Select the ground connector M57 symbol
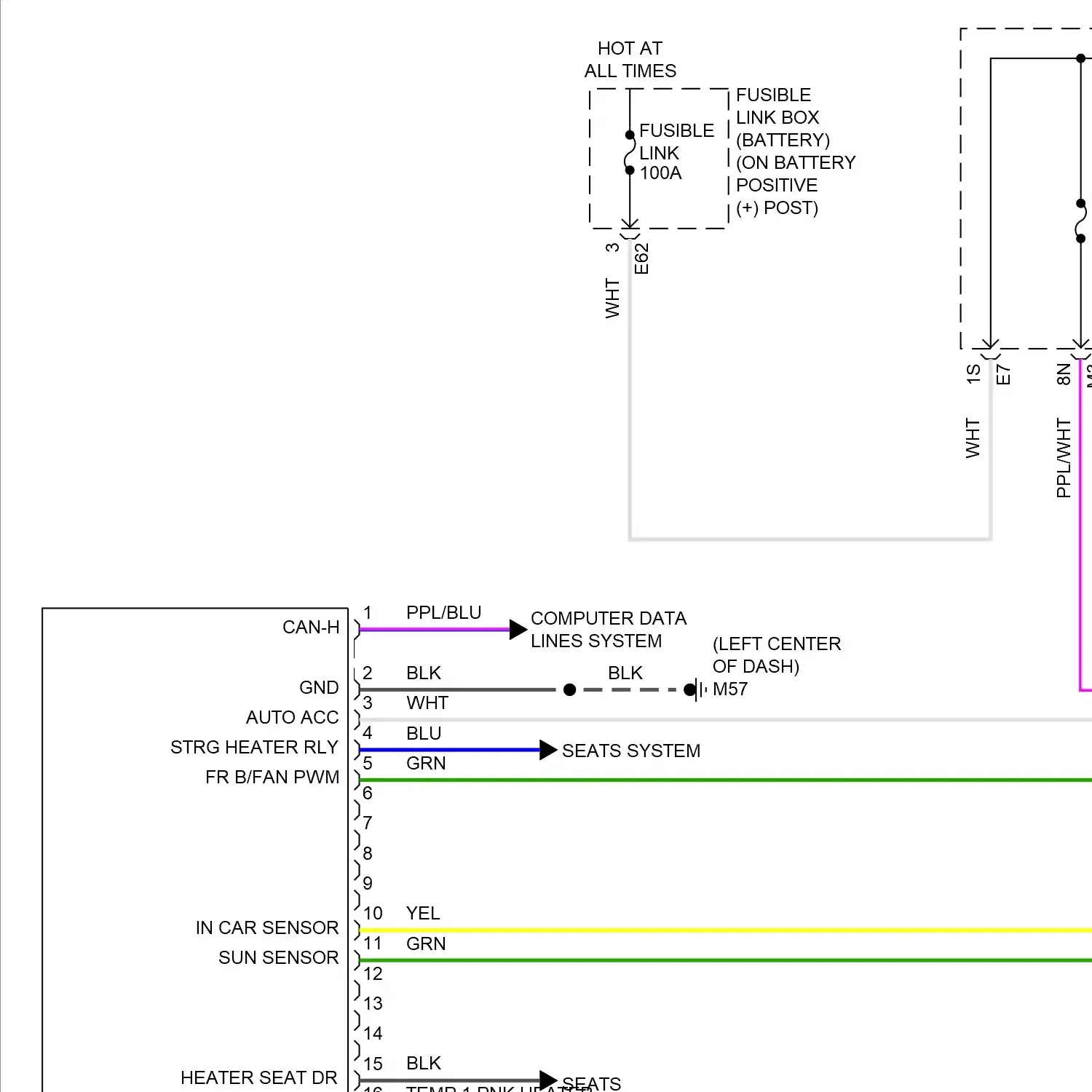 [699, 689]
